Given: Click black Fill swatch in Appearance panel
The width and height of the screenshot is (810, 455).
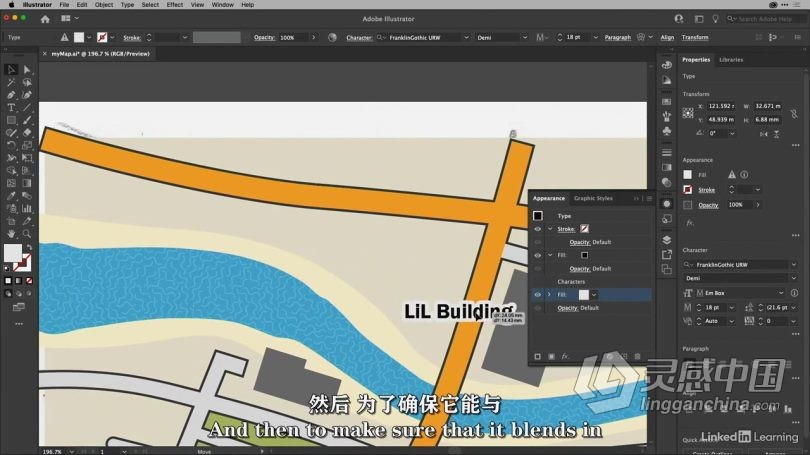Looking at the screenshot, I should tap(584, 255).
